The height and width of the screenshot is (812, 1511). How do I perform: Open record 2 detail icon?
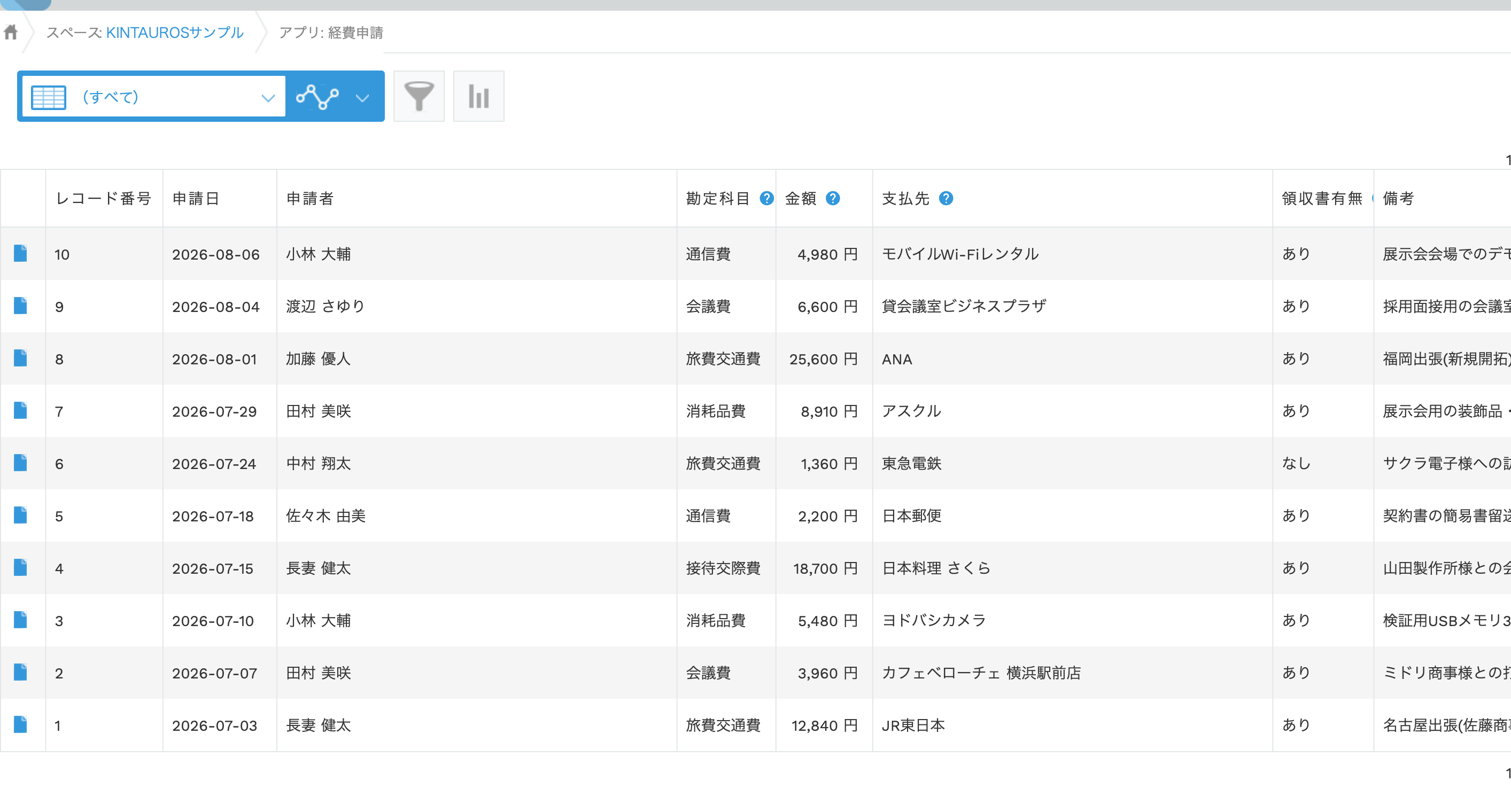pos(20,672)
